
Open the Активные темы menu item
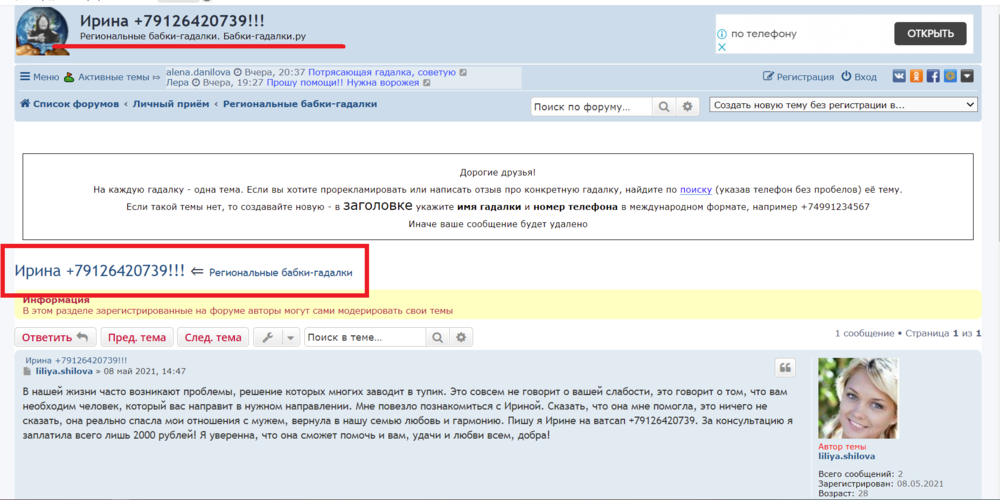click(x=110, y=77)
